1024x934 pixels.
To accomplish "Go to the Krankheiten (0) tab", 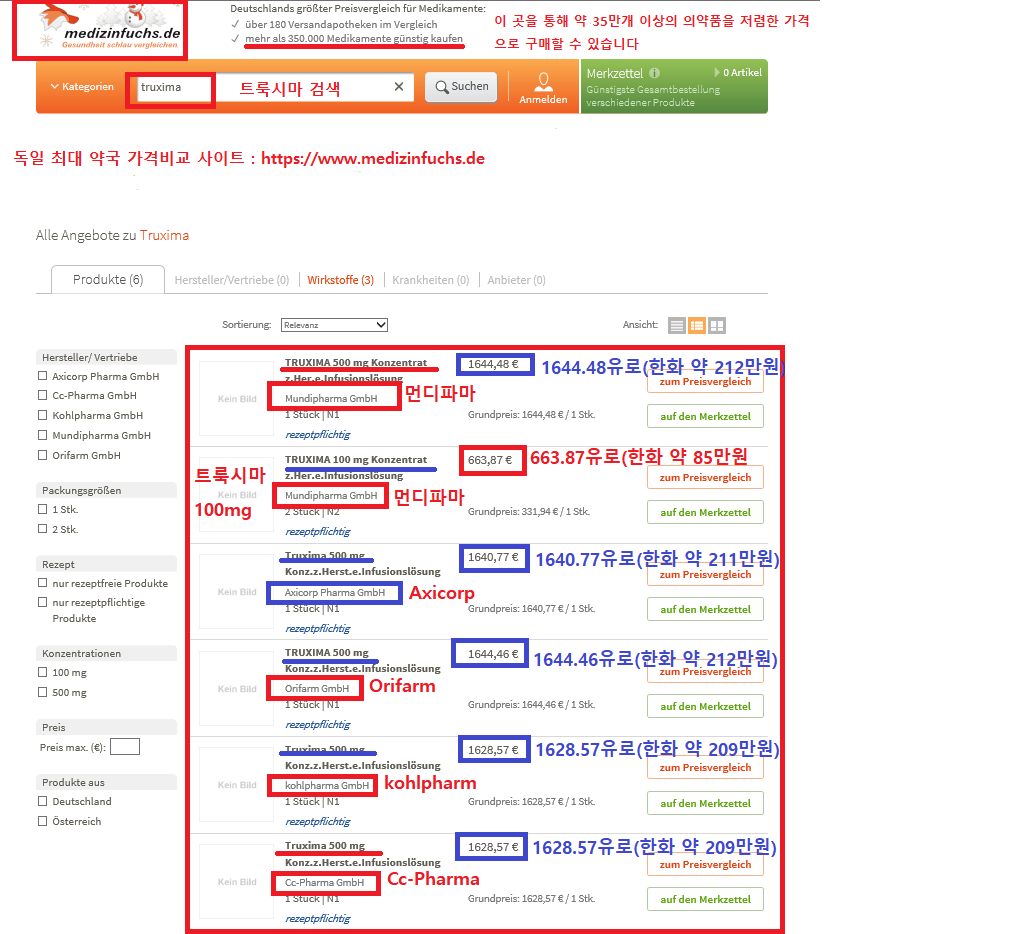I will coord(431,280).
